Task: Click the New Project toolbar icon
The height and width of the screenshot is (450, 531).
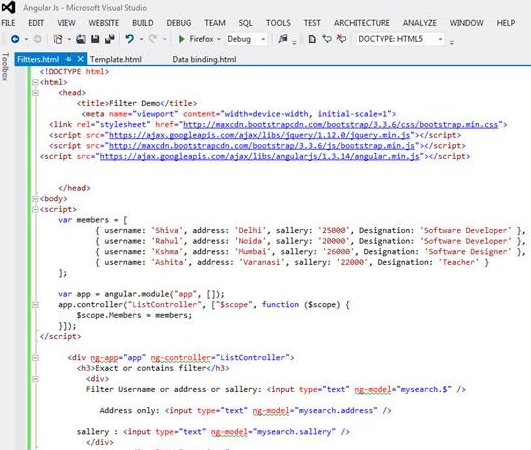Action: coord(58,39)
